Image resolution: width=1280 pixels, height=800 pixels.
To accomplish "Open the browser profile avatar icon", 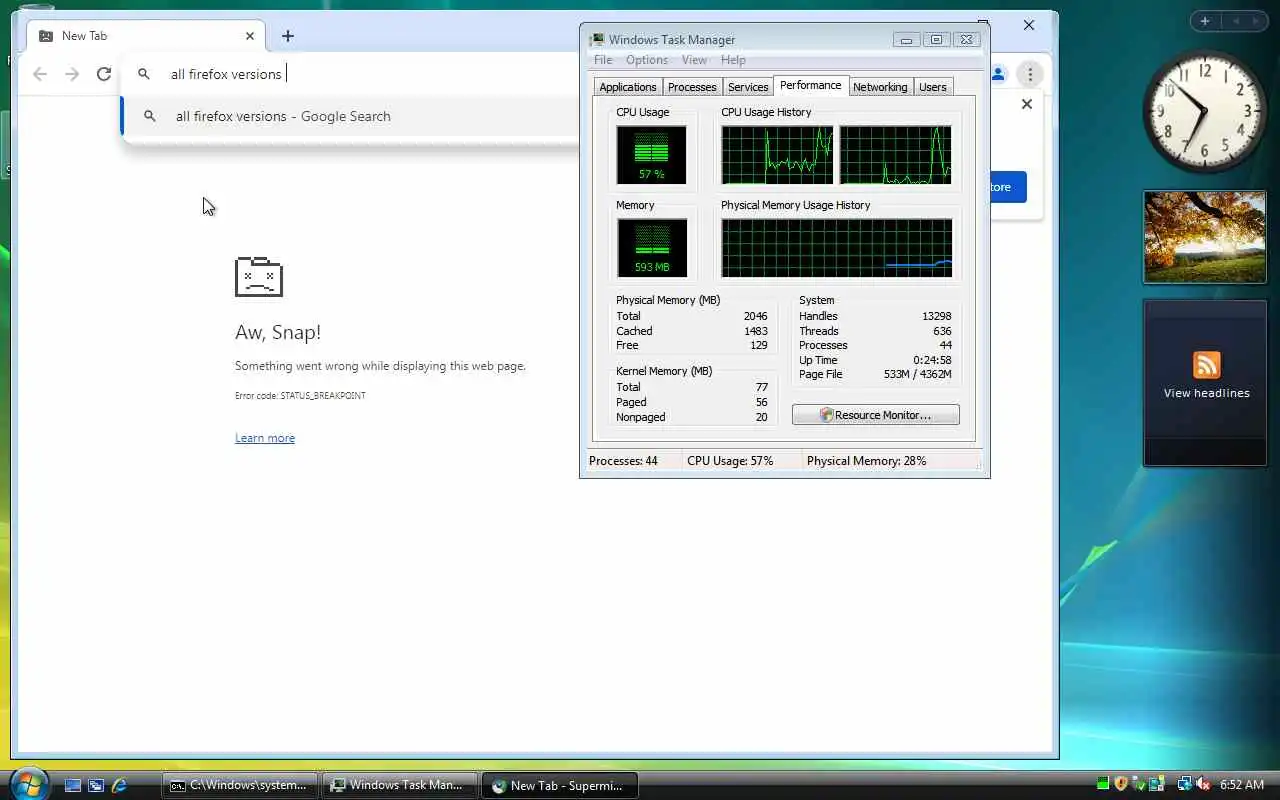I will (998, 74).
